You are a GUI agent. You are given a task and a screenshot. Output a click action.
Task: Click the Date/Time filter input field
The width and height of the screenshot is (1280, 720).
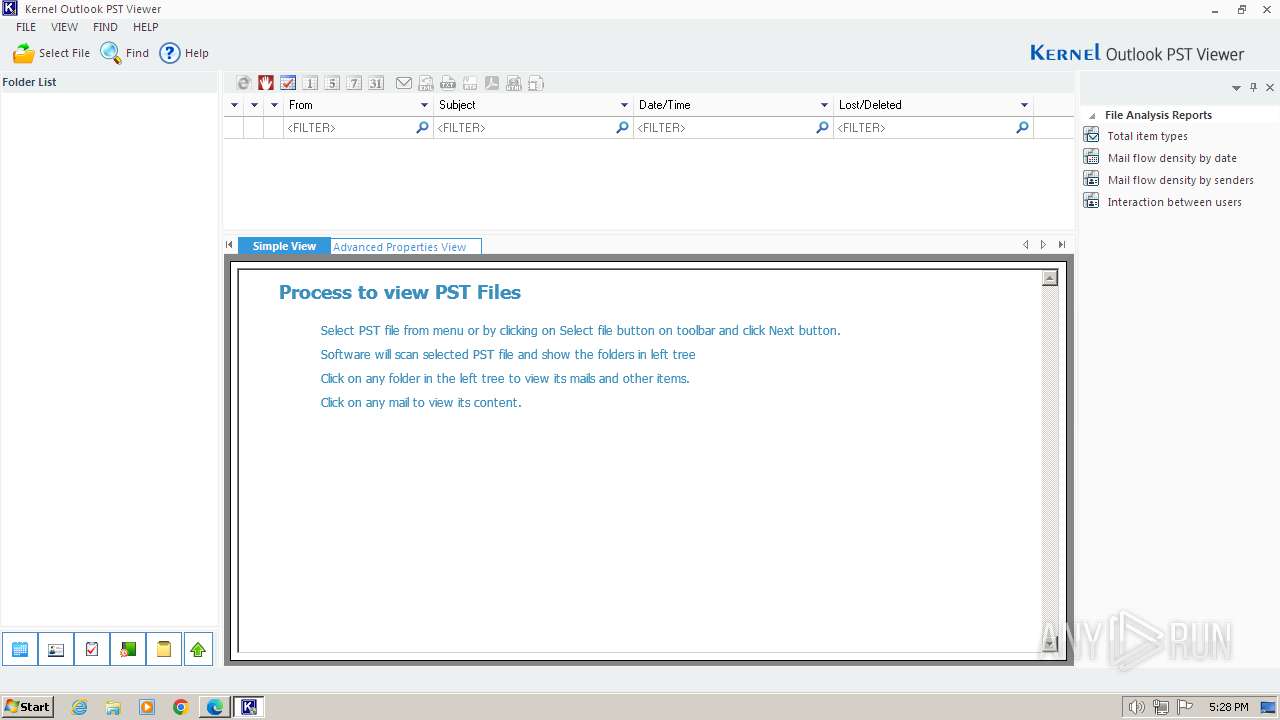[733, 128]
